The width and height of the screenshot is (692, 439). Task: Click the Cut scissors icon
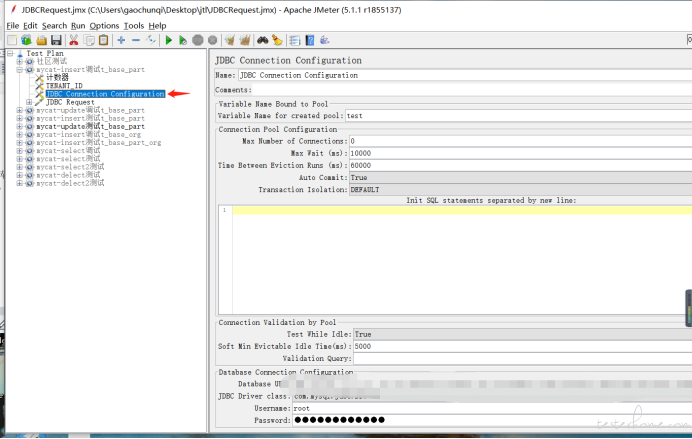pos(74,40)
